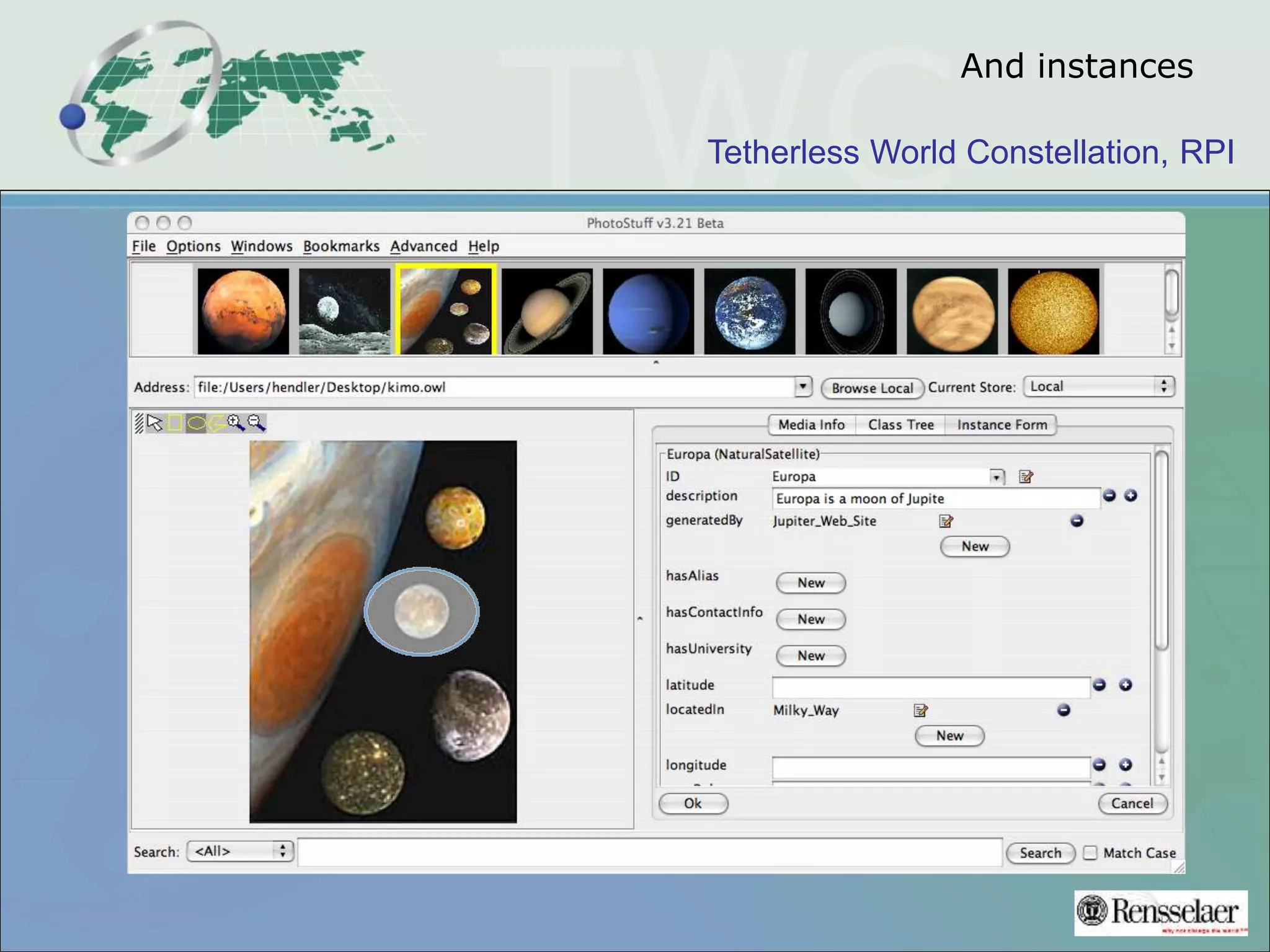Switch to the Class Tree tab
The image size is (1270, 952).
click(901, 425)
